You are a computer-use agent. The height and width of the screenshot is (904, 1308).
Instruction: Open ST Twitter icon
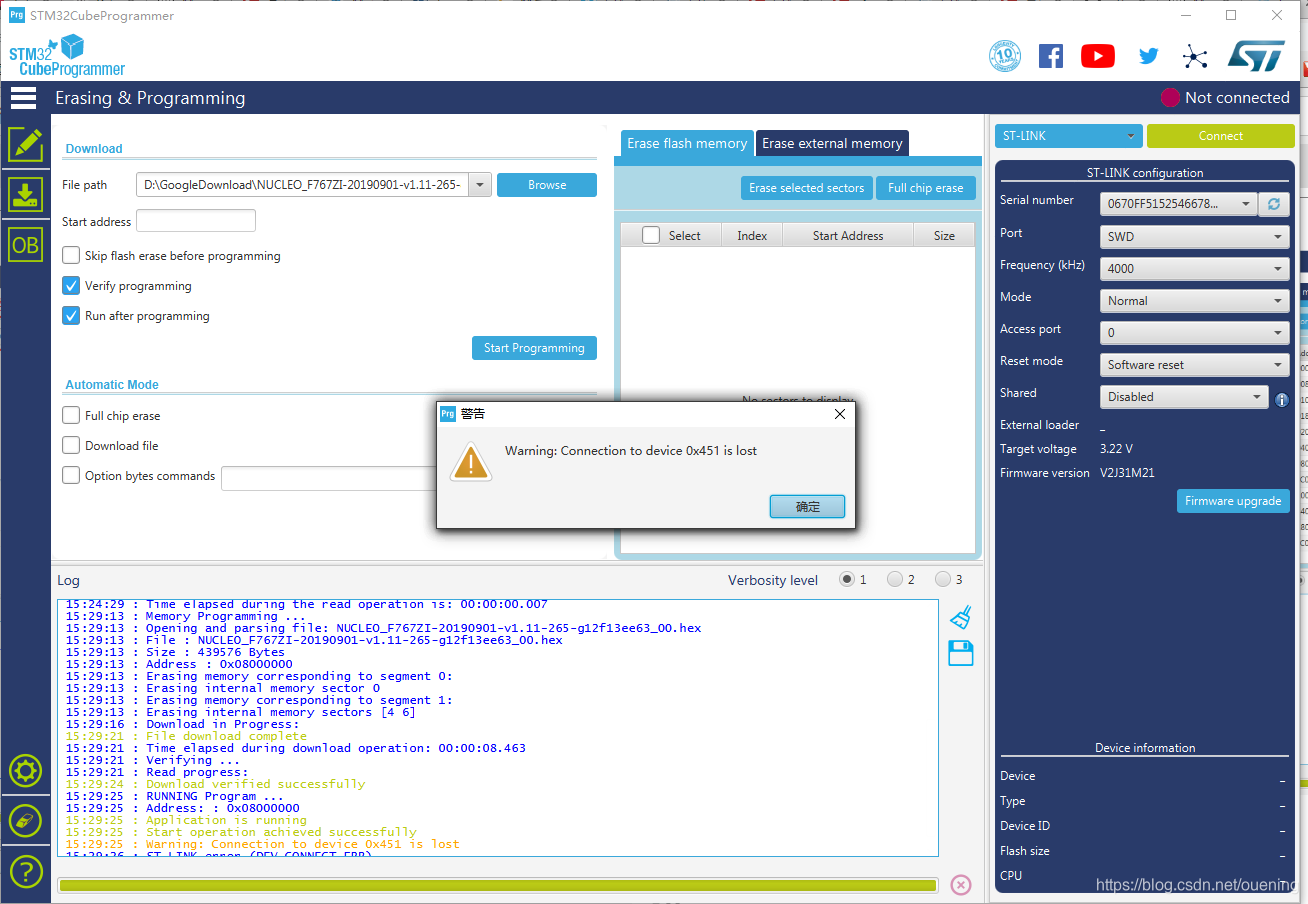pyautogui.click(x=1148, y=56)
